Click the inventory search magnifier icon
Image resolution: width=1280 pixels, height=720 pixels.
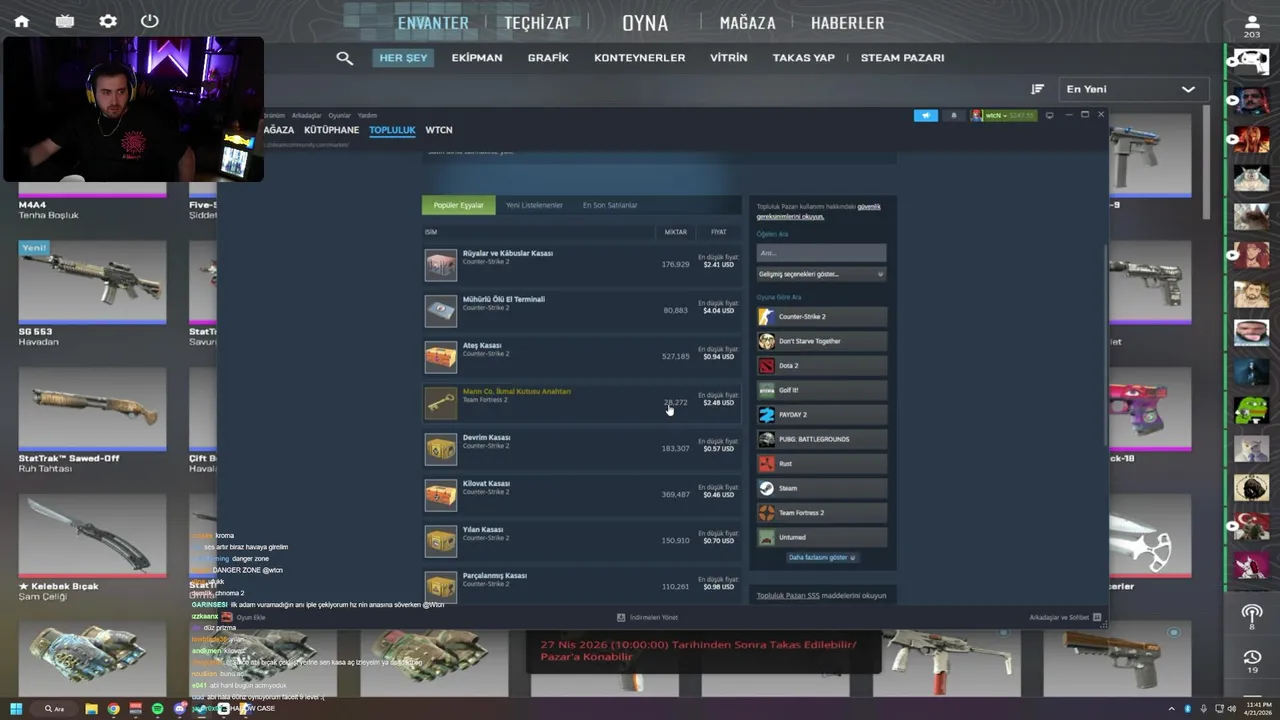point(345,58)
